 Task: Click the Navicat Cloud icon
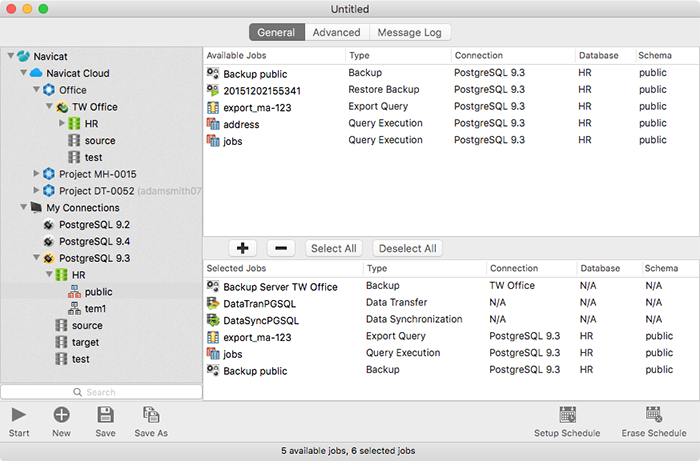click(x=36, y=73)
